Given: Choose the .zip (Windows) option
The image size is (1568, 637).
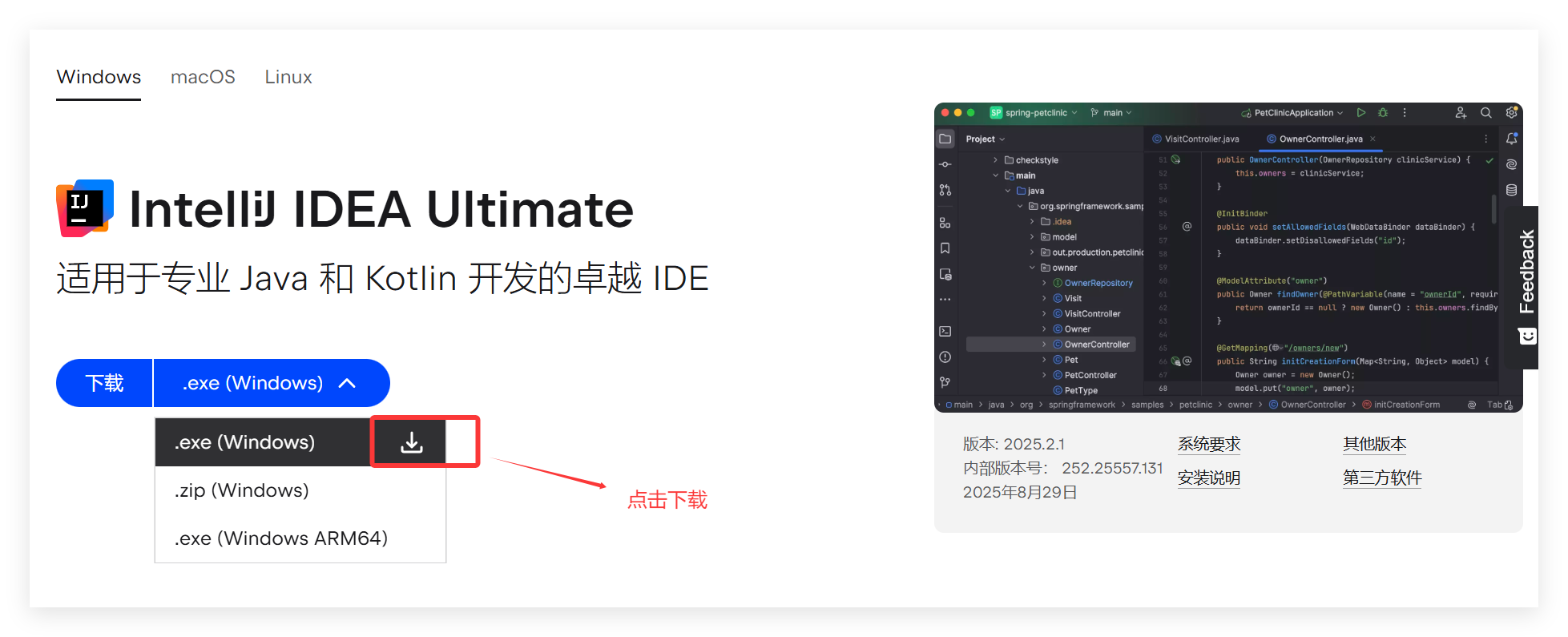Looking at the screenshot, I should [x=300, y=490].
